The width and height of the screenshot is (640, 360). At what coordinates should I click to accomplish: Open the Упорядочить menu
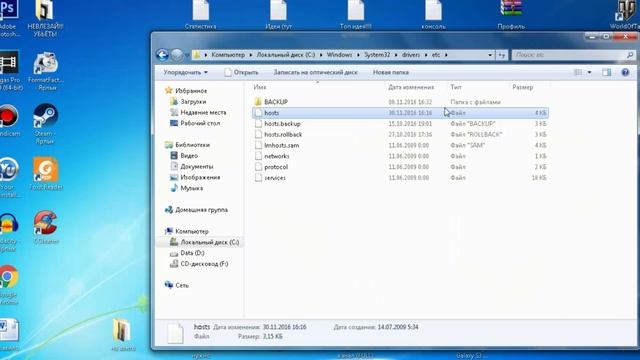click(186, 72)
